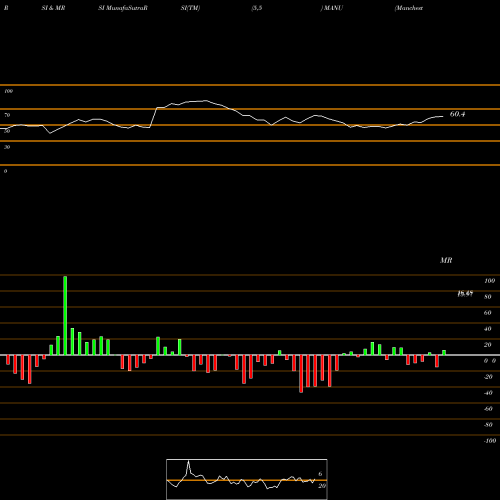Click the MR axis label -40

[x=488, y=393]
